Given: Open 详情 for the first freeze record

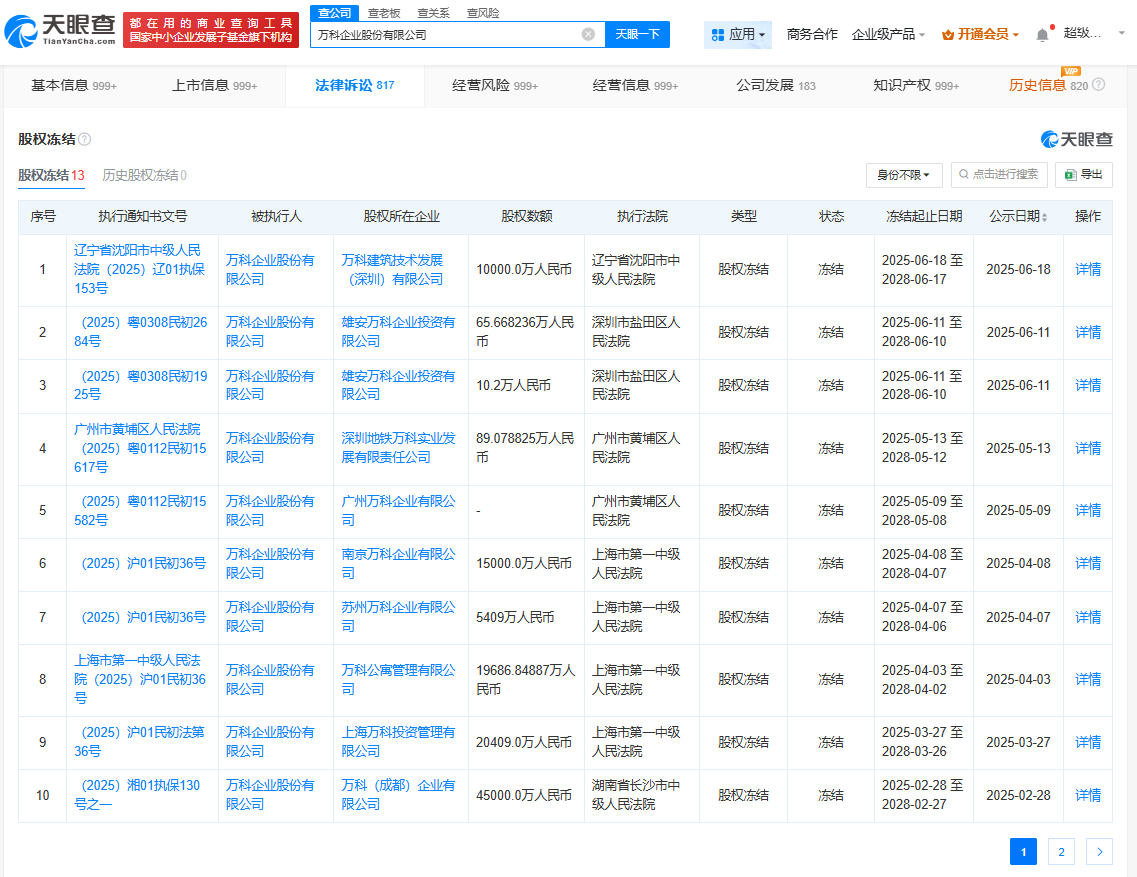Looking at the screenshot, I should 1087,269.
